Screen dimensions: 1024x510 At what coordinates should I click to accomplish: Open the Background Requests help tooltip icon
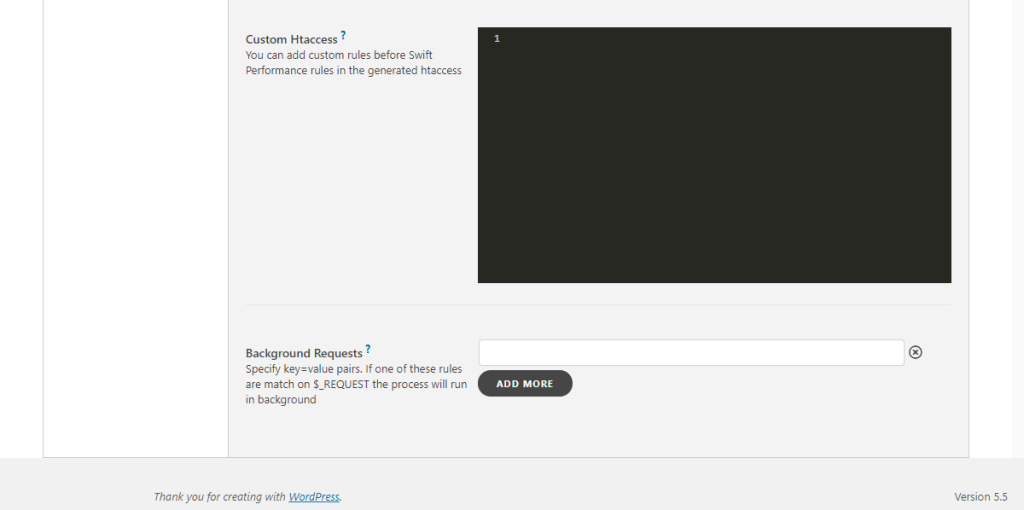(368, 349)
